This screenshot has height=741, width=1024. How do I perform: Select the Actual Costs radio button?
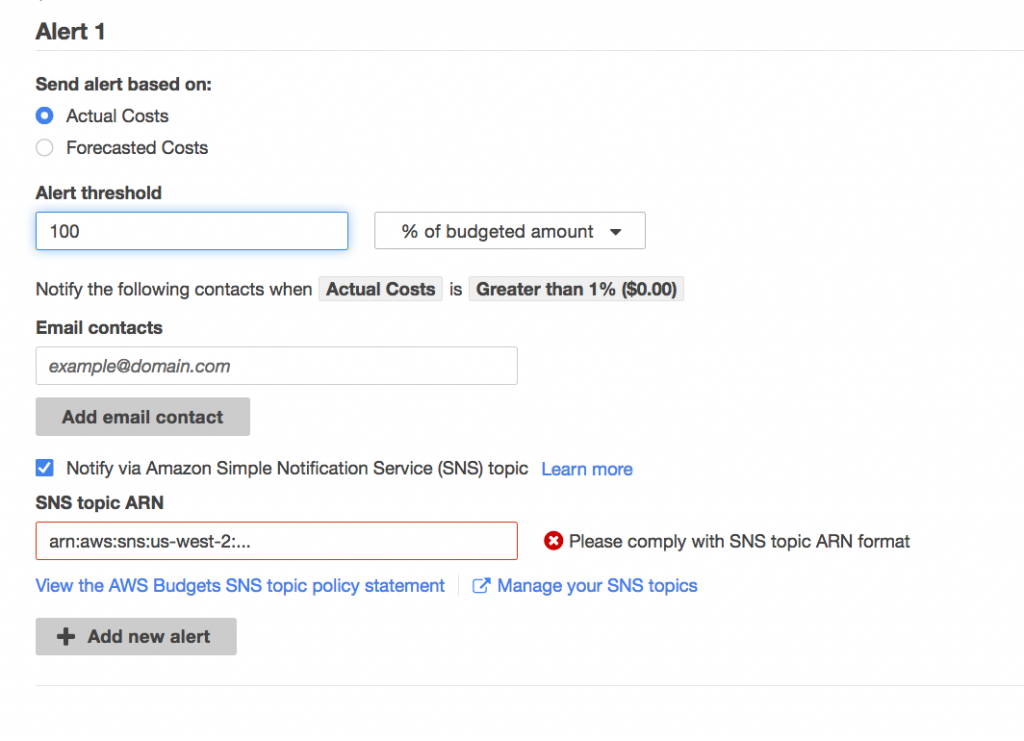(x=44, y=116)
